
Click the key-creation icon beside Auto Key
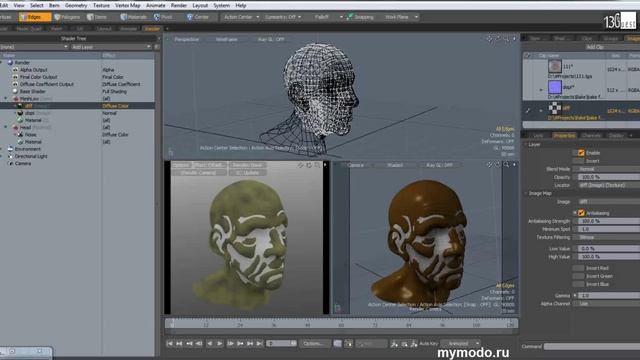click(x=414, y=344)
